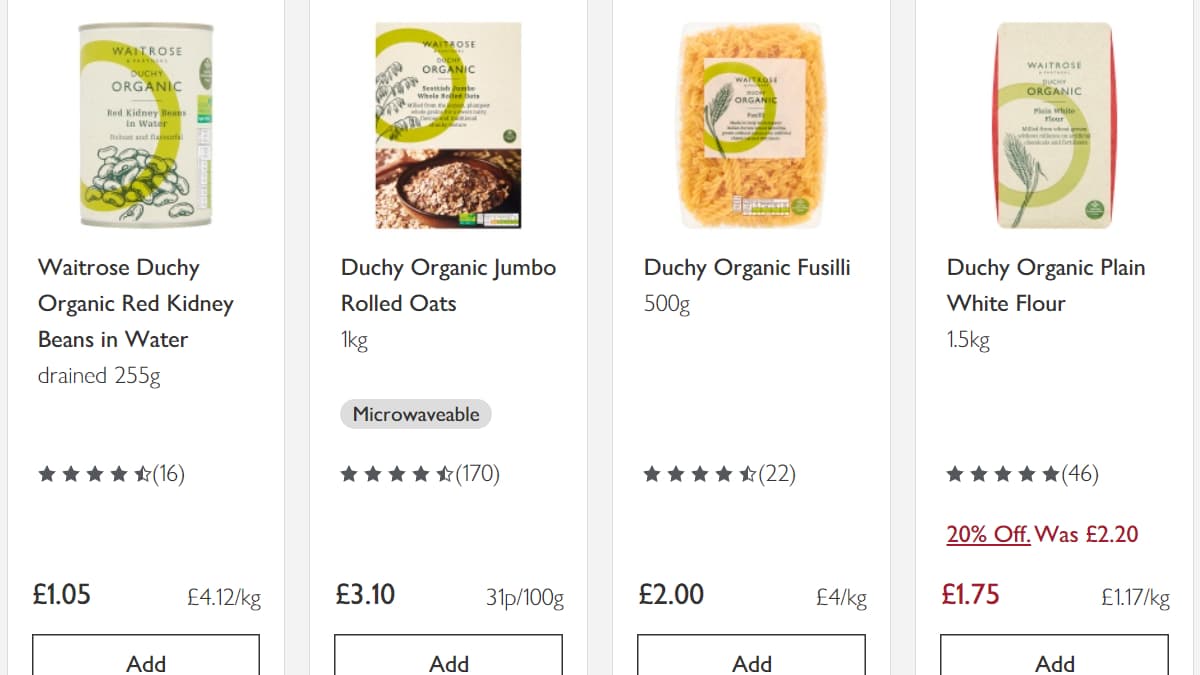Open the 20% Off promotion link

pos(988,534)
